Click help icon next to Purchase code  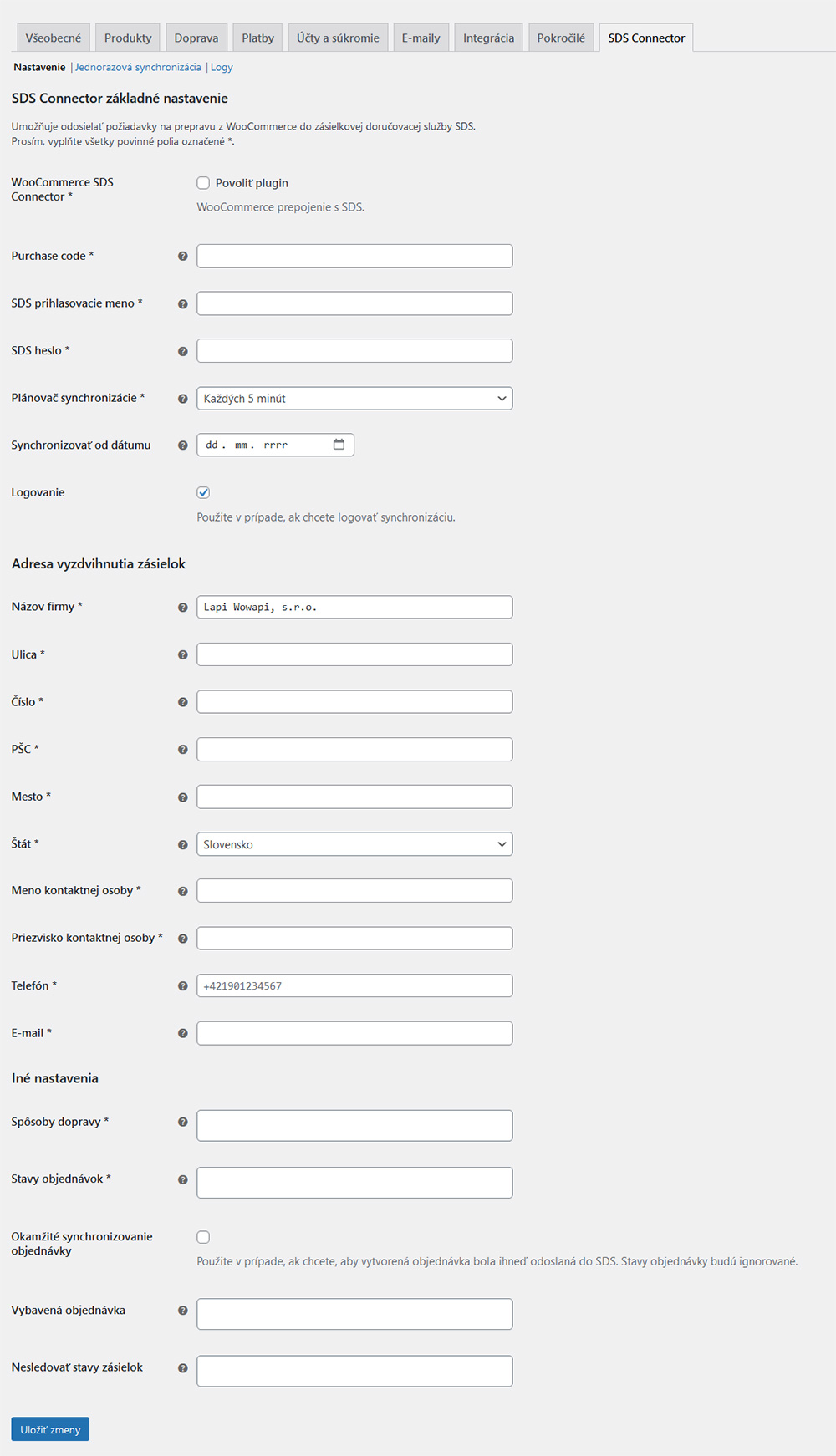coord(183,257)
